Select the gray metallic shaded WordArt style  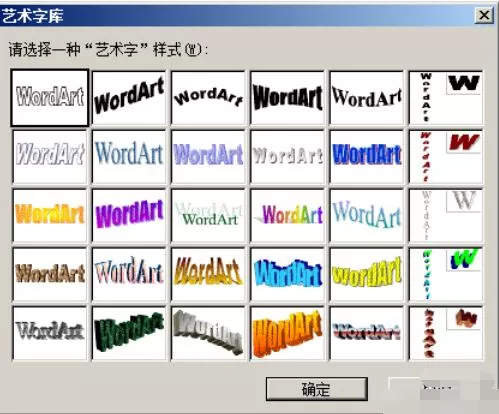coord(50,333)
